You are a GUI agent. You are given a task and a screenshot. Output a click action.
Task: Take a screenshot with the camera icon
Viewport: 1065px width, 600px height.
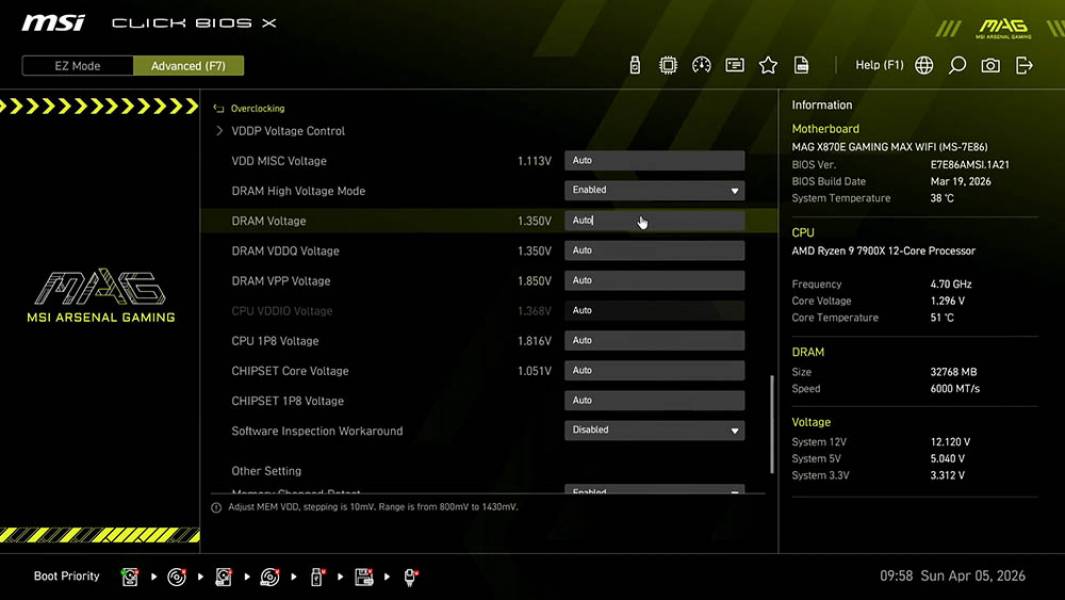[989, 64]
